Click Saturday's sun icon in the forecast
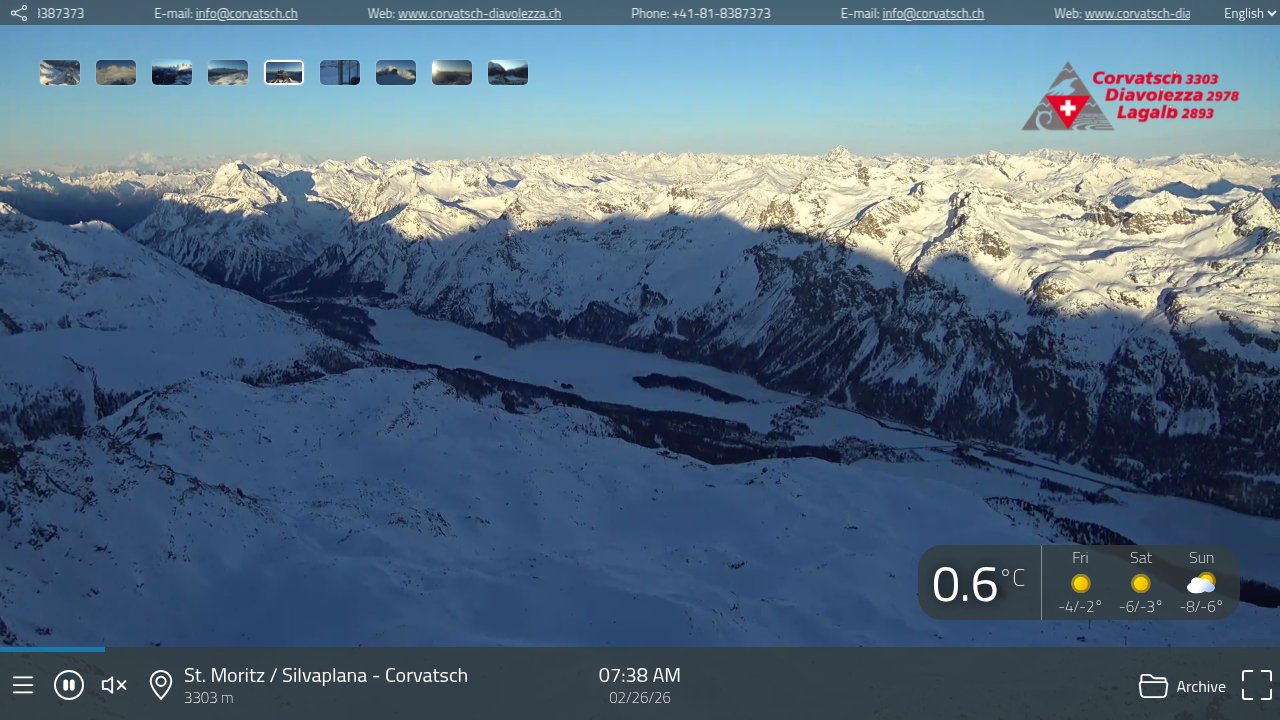The width and height of the screenshot is (1280, 720). (1140, 584)
